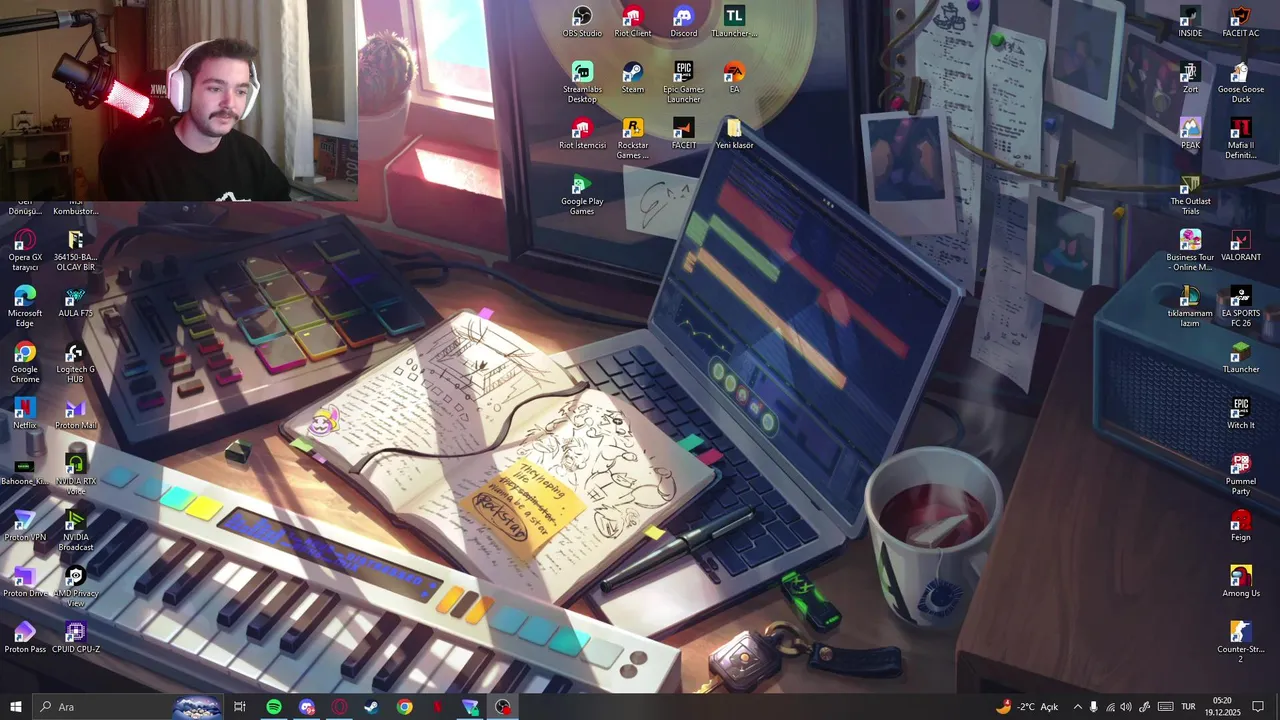Select the Netflix desktop icon

[x=25, y=414]
